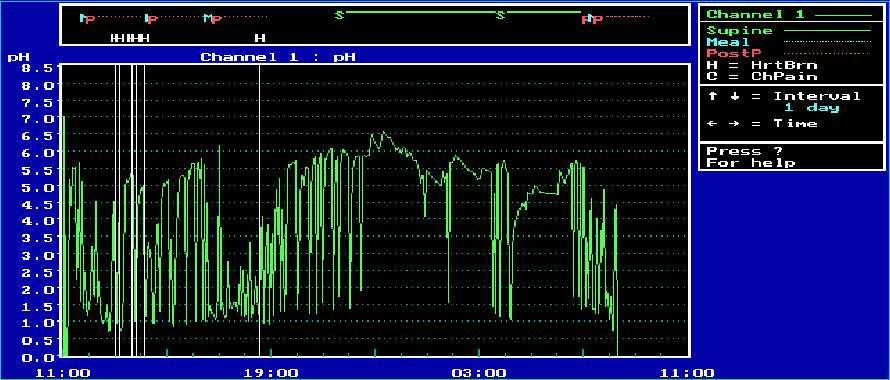Click the right arrow for Time

click(734, 123)
